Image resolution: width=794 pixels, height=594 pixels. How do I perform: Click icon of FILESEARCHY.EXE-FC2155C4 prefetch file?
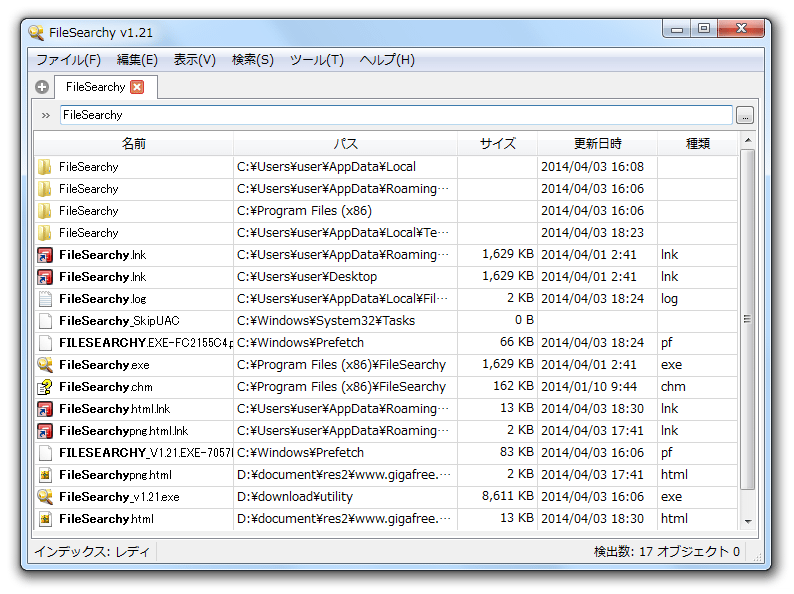[x=45, y=343]
